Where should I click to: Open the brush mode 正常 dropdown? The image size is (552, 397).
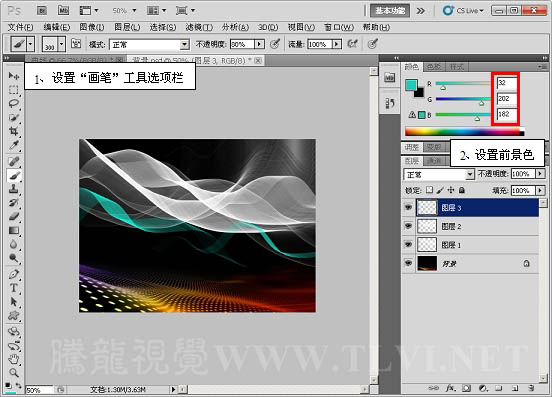click(184, 44)
